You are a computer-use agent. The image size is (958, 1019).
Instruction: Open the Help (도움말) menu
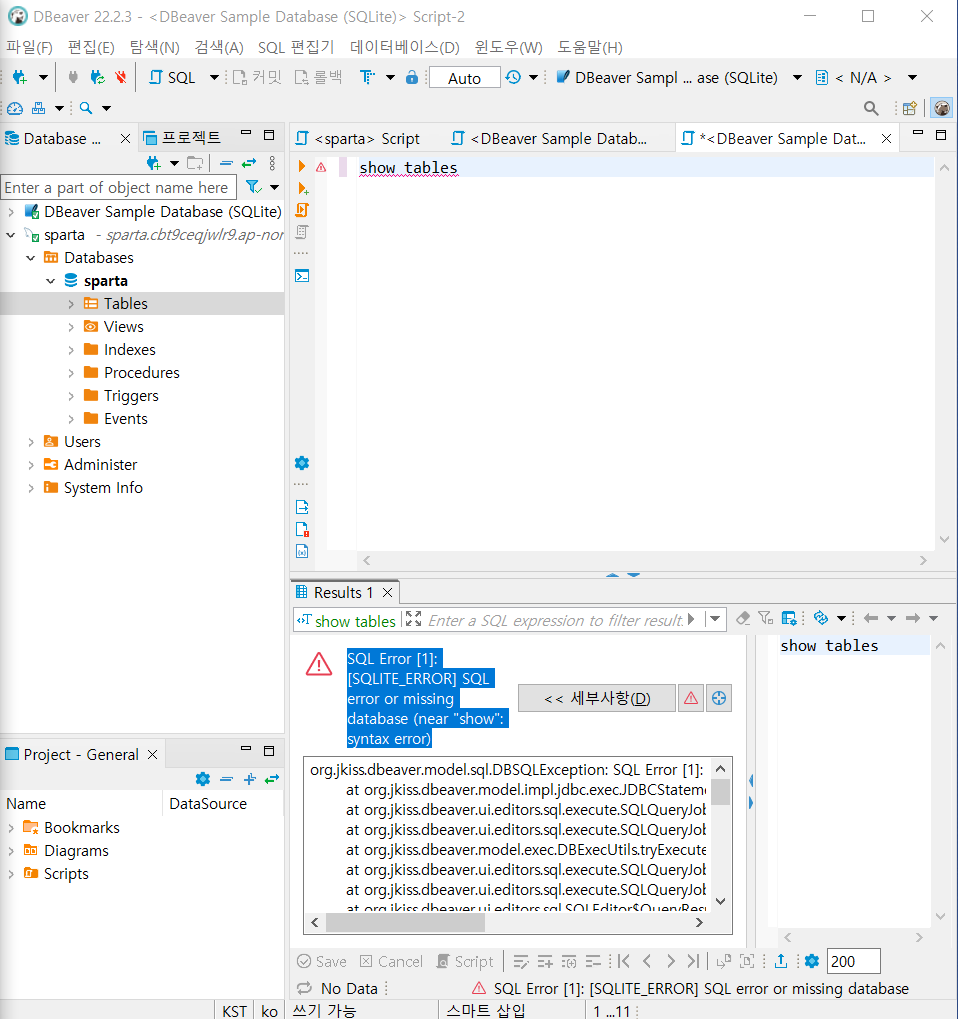coord(589,47)
